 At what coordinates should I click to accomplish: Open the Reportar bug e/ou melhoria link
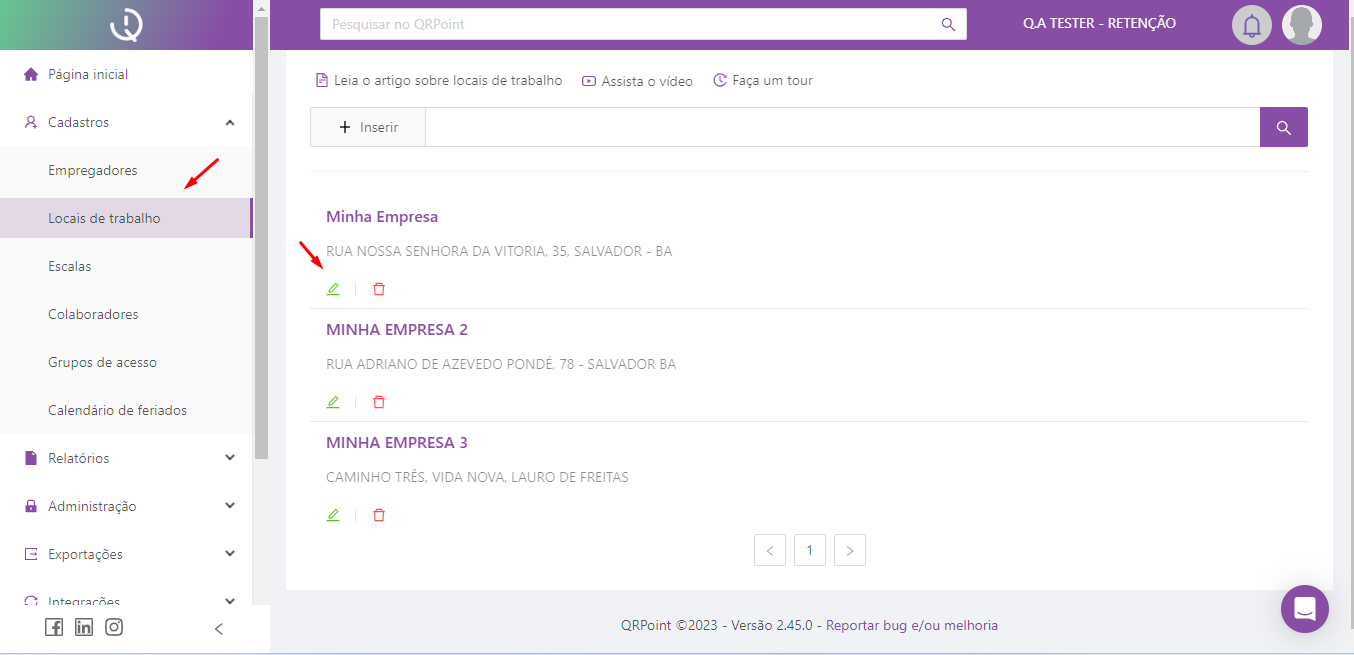[x=911, y=625]
